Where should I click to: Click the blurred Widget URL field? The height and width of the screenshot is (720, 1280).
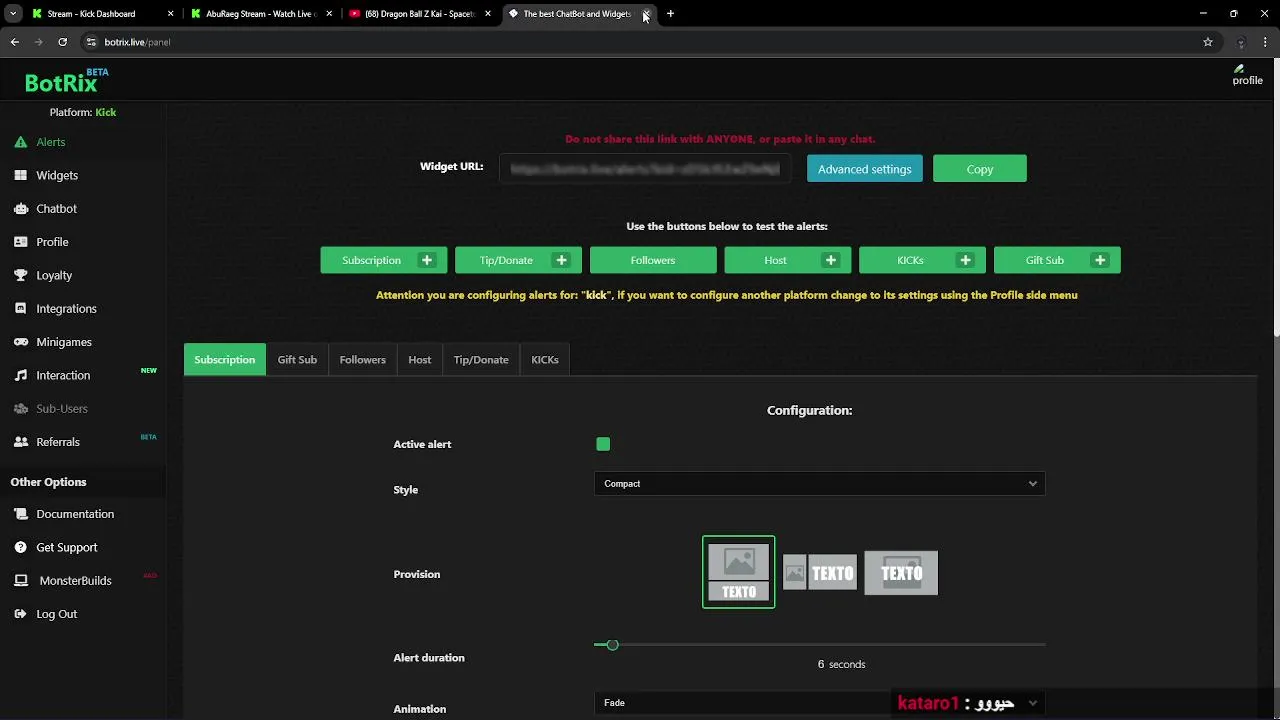pos(645,169)
